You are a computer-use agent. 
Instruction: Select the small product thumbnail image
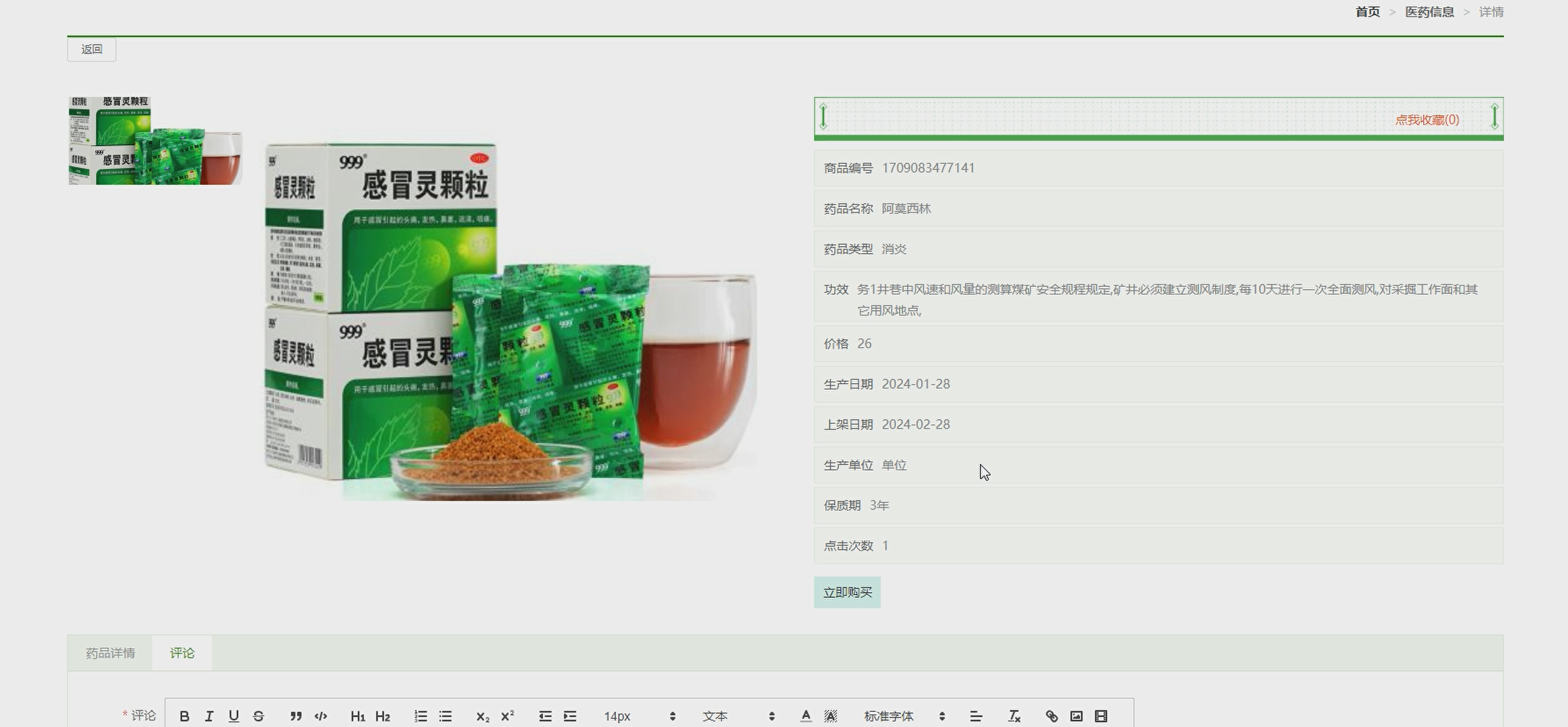(x=155, y=141)
